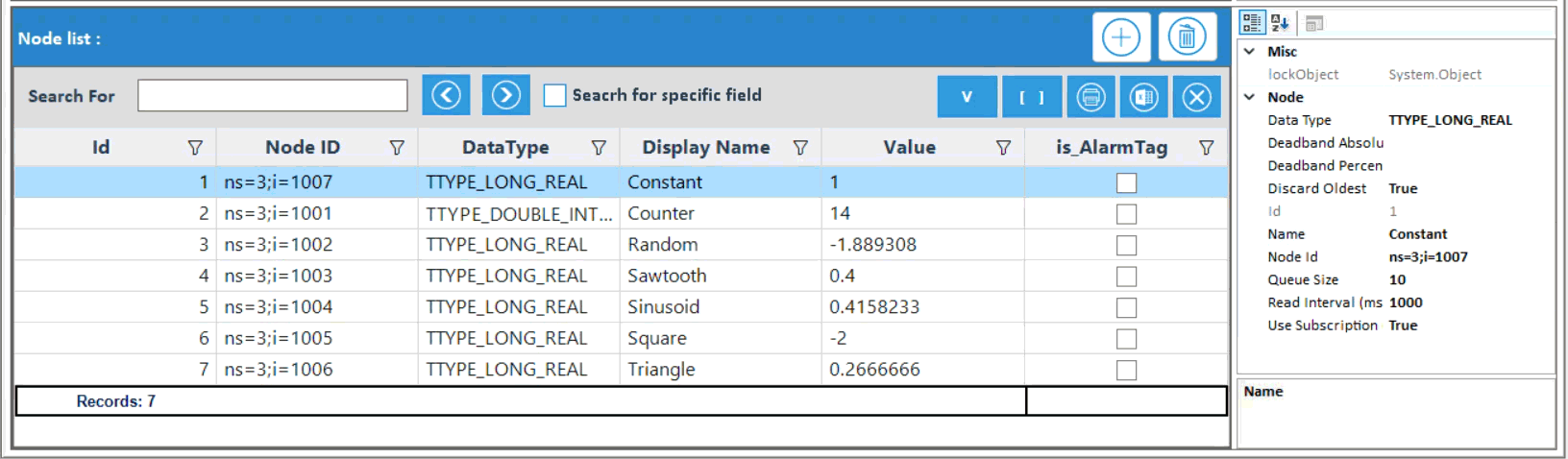
Task: Click the circled X clear button
Action: coord(1196,97)
